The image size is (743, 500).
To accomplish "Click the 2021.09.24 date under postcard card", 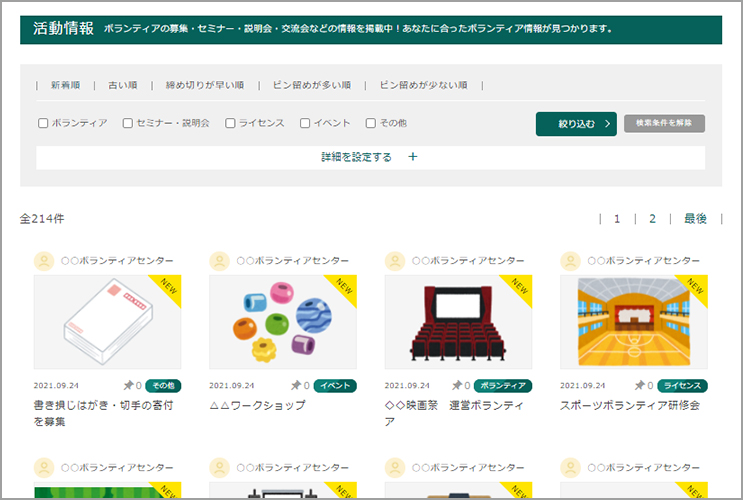I will click(56, 386).
